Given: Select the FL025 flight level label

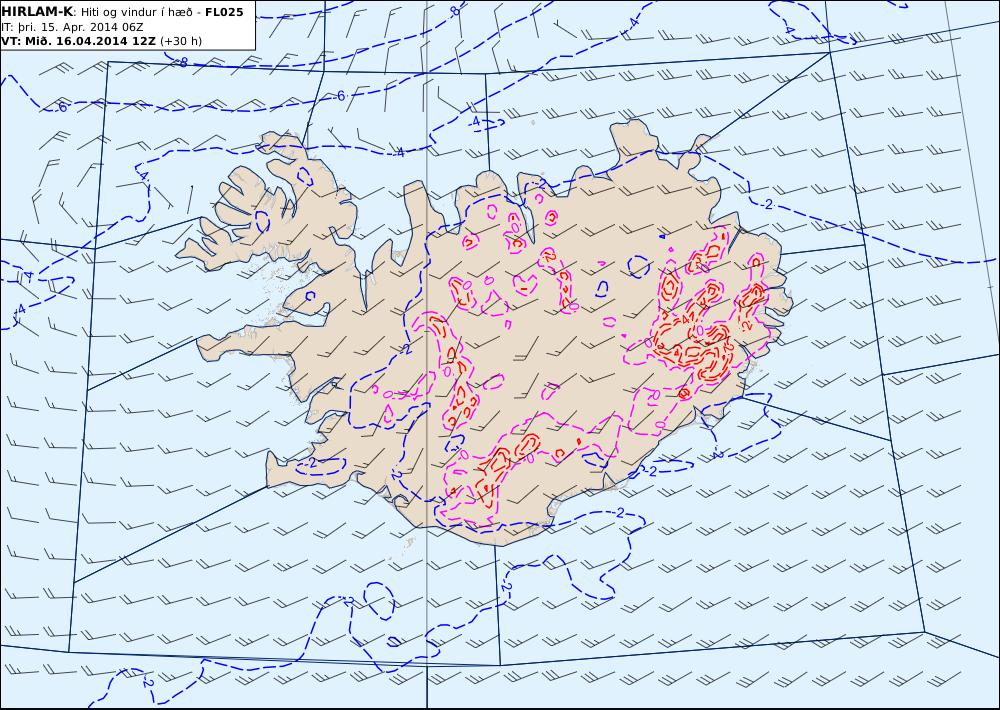Looking at the screenshot, I should pyautogui.click(x=224, y=12).
